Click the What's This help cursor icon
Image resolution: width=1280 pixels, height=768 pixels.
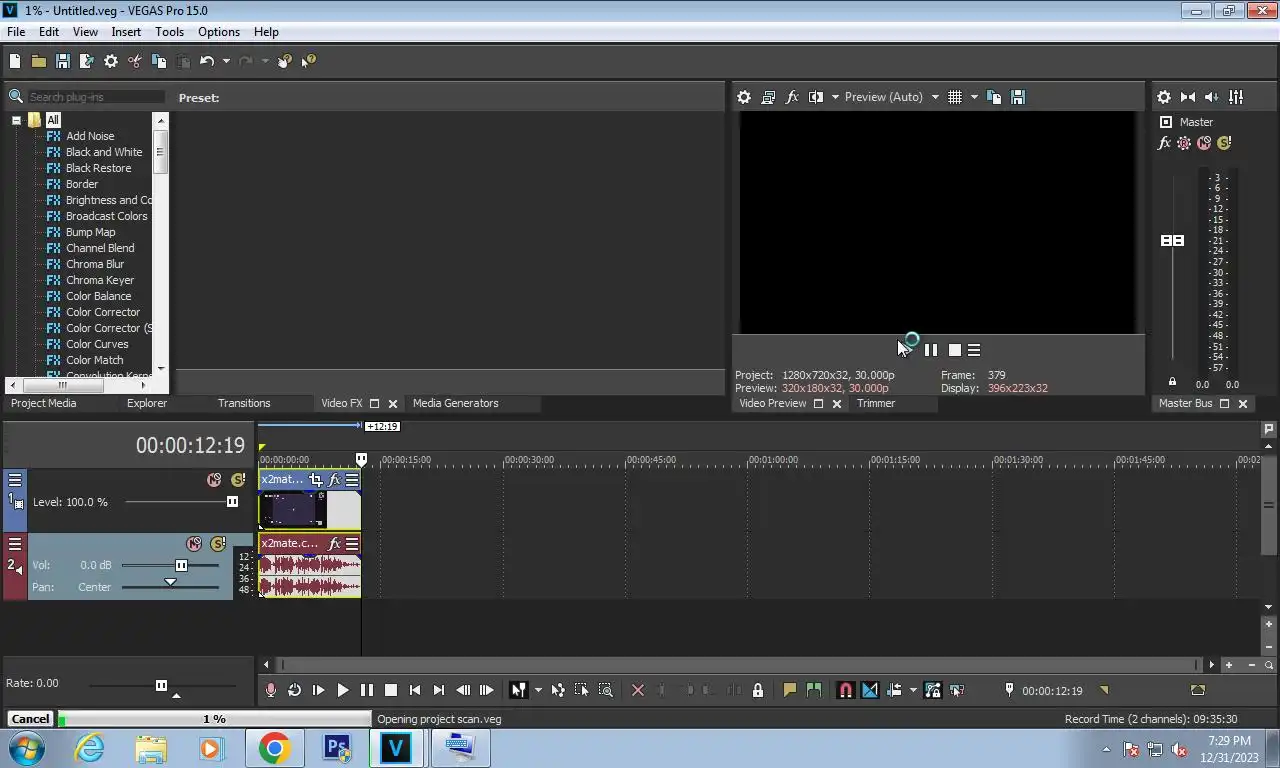coord(308,61)
